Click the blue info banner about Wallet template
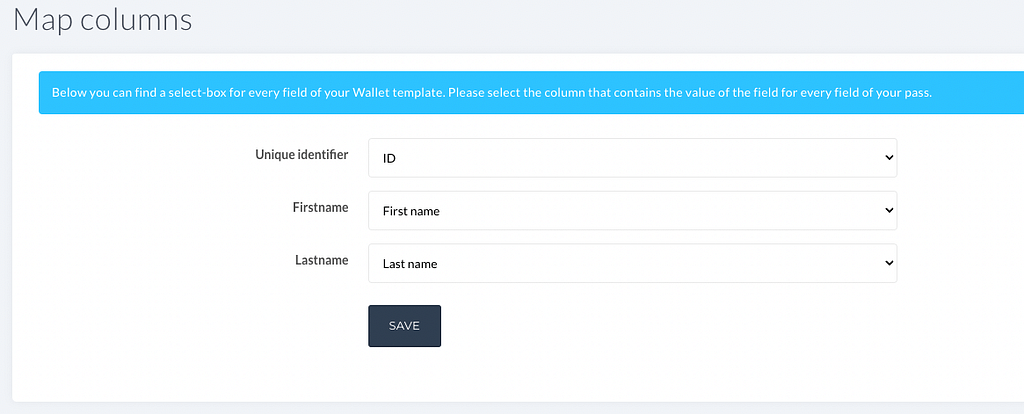The image size is (1024, 414). tap(531, 93)
